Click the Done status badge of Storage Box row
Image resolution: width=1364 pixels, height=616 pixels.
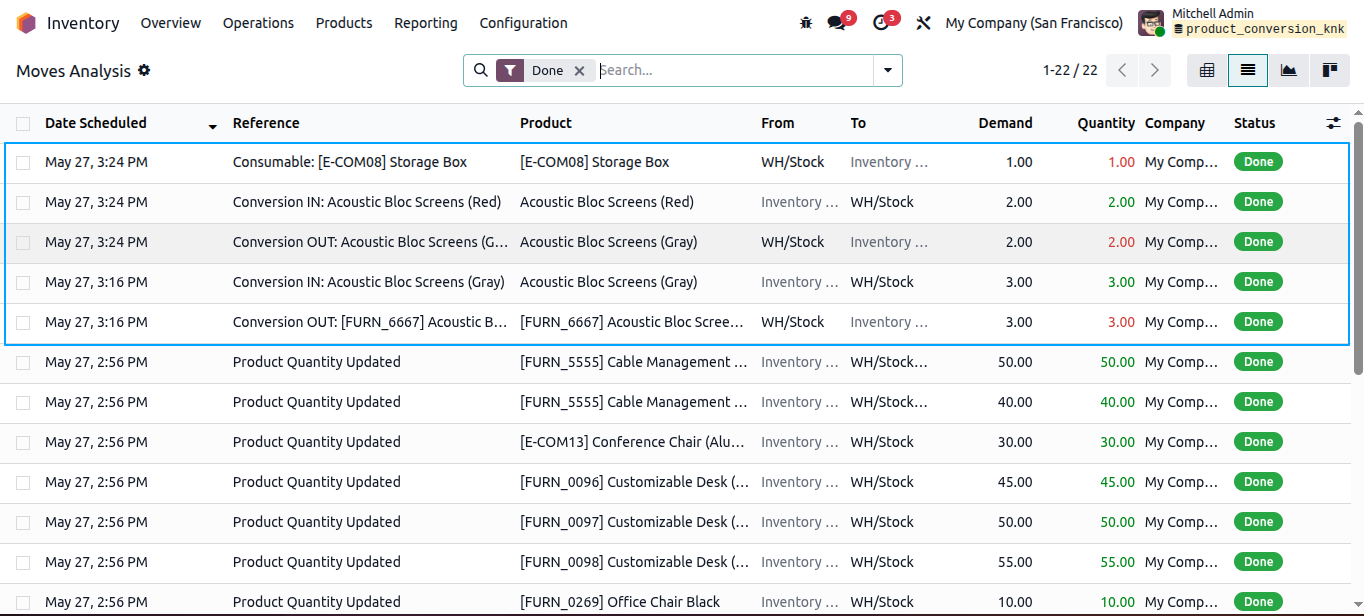1258,162
